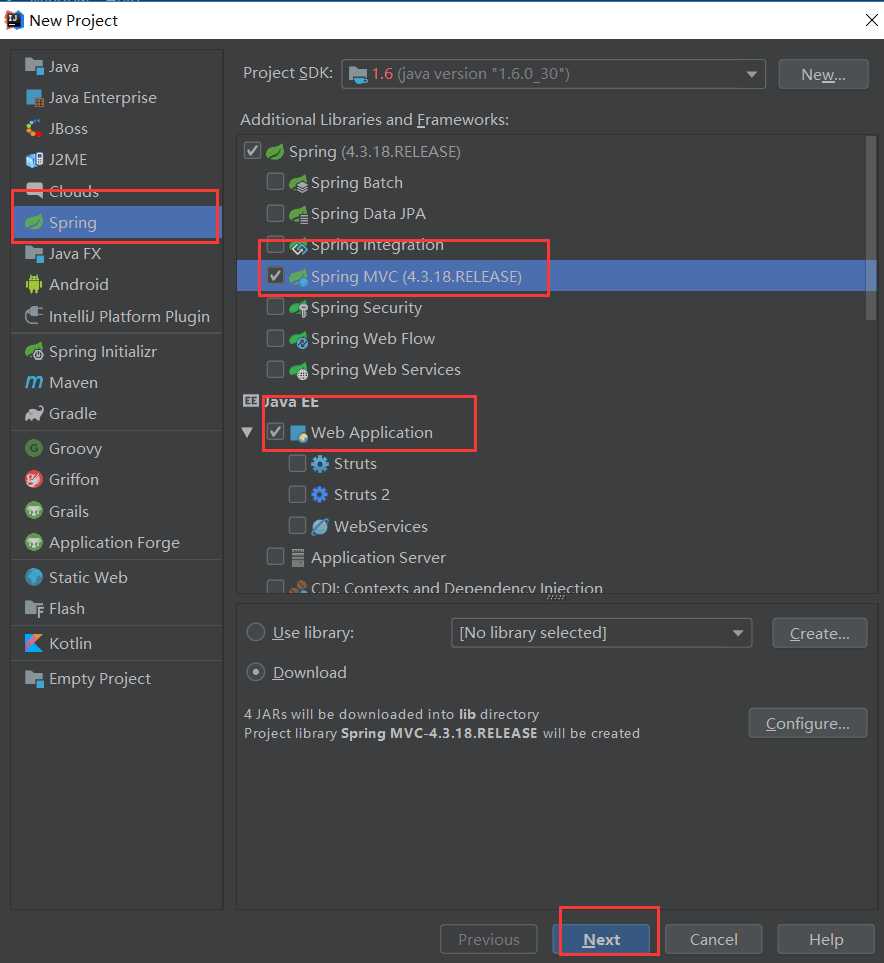
Task: Pick the Spring Initializr icon
Action: click(x=34, y=351)
